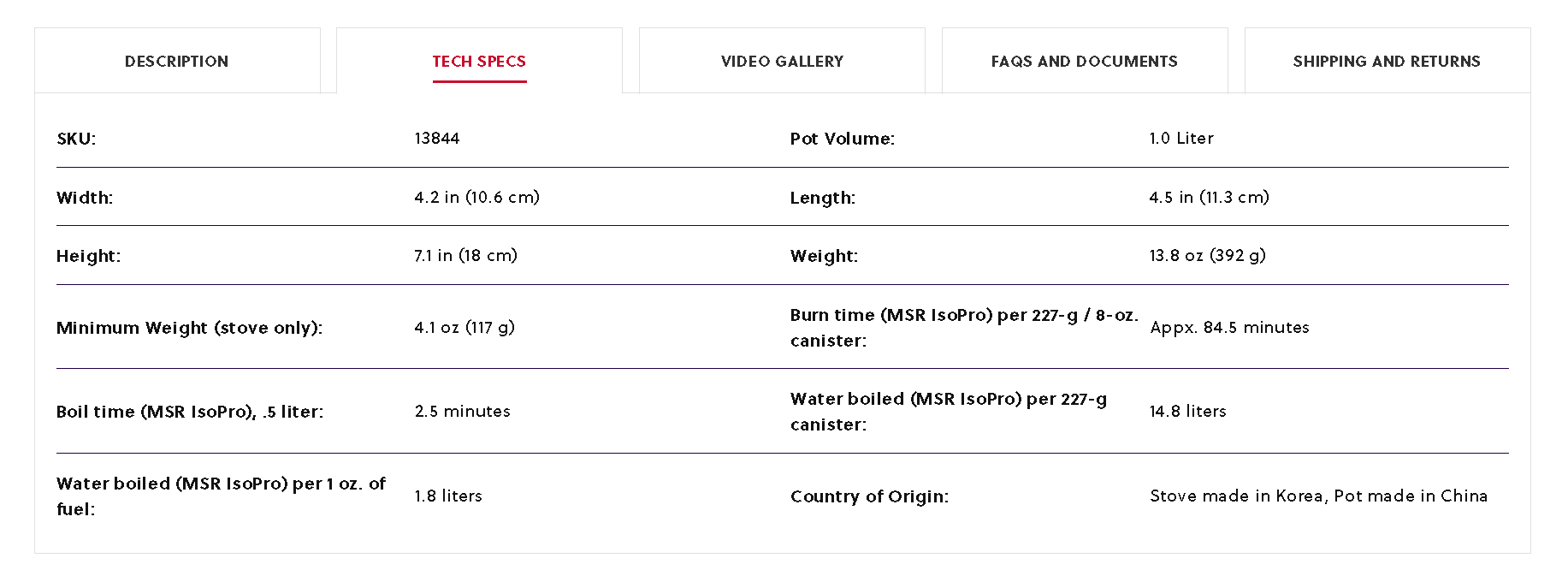Screen dimensions: 1568x576
Task: Click the Height 7.1 in value
Action: point(465,256)
